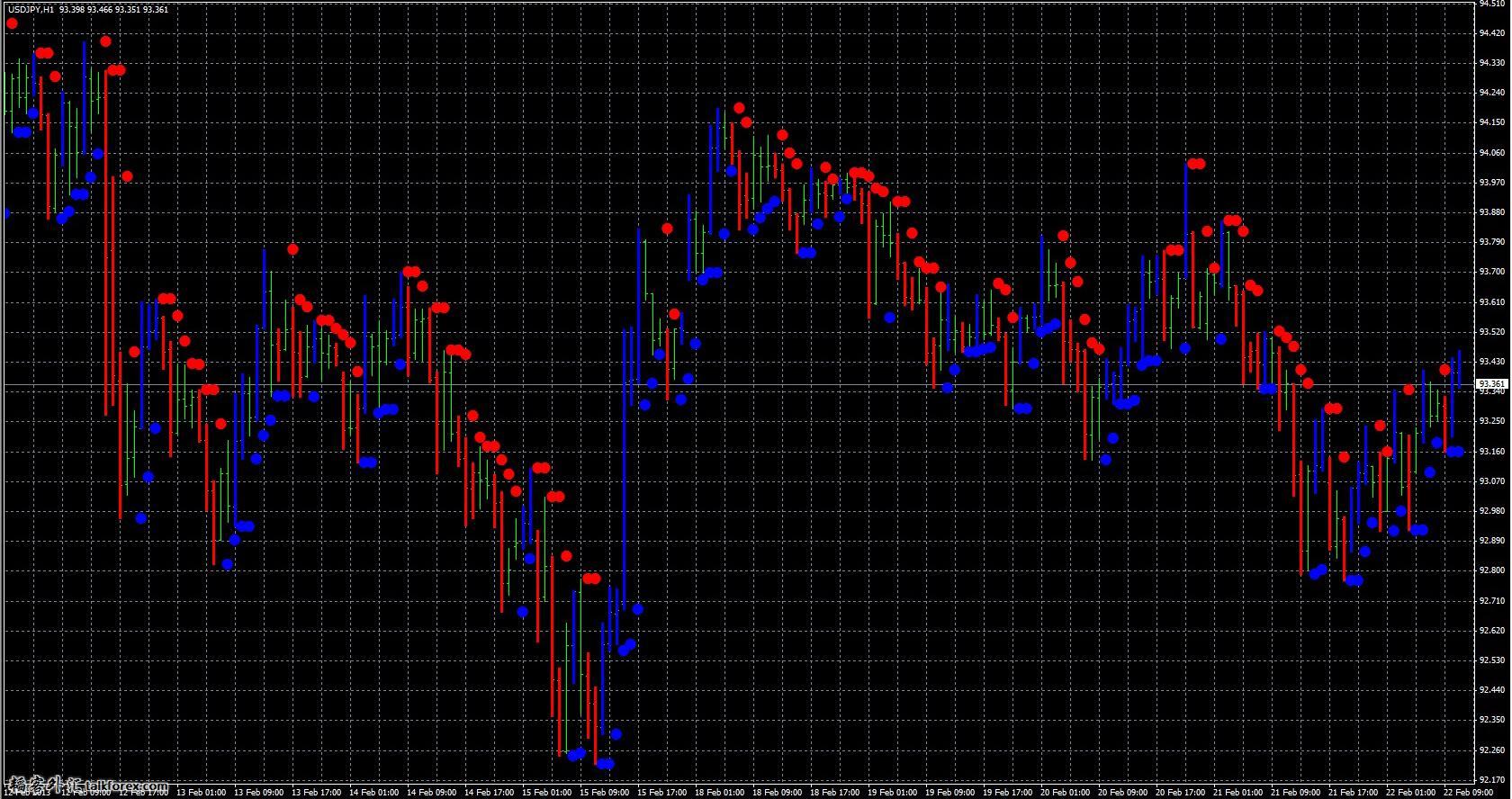This screenshot has height=799, width=1512.
Task: Click the 20 Feb 01:00 time label
Action: 1065,793
